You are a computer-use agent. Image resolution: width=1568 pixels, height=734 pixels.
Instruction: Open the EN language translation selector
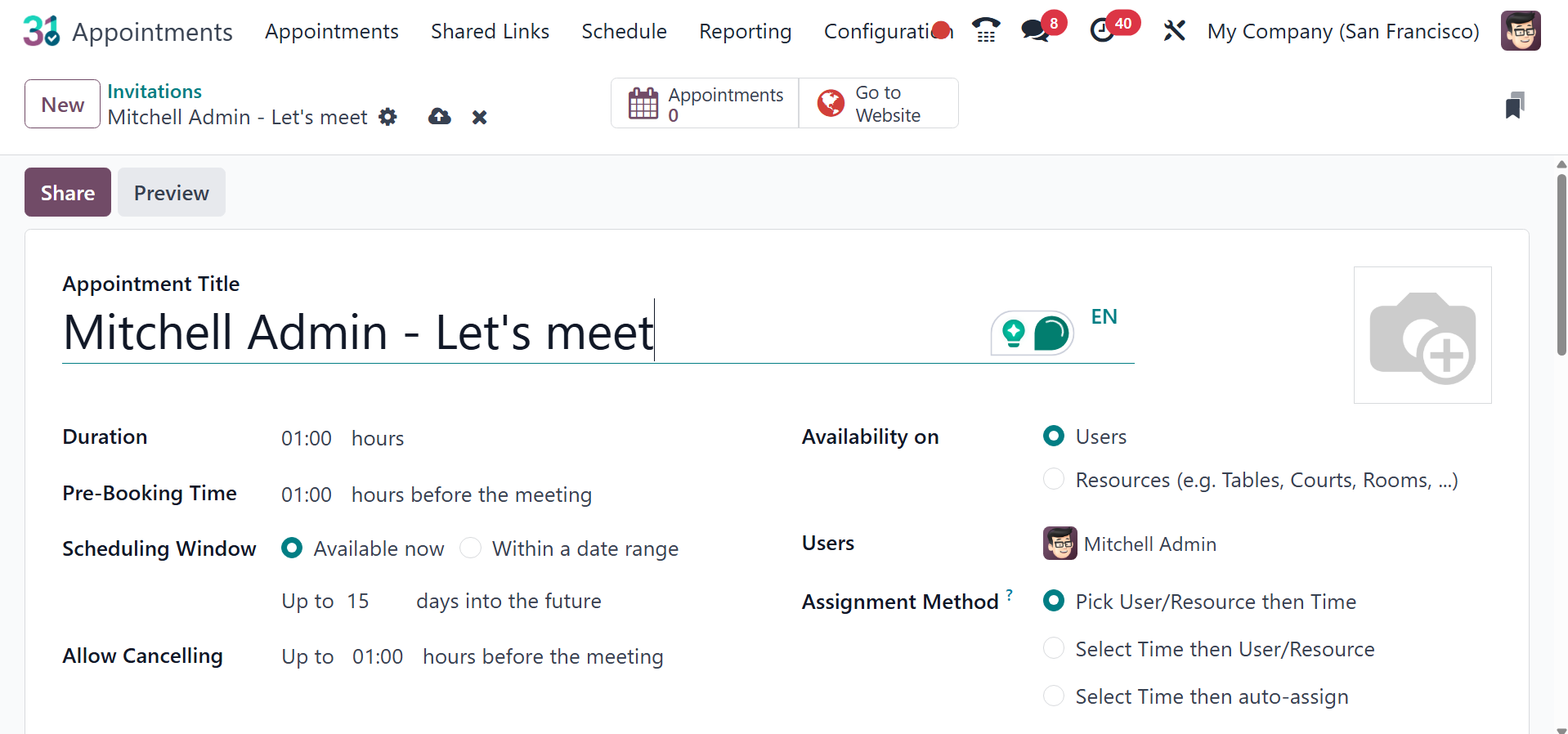pos(1104,316)
